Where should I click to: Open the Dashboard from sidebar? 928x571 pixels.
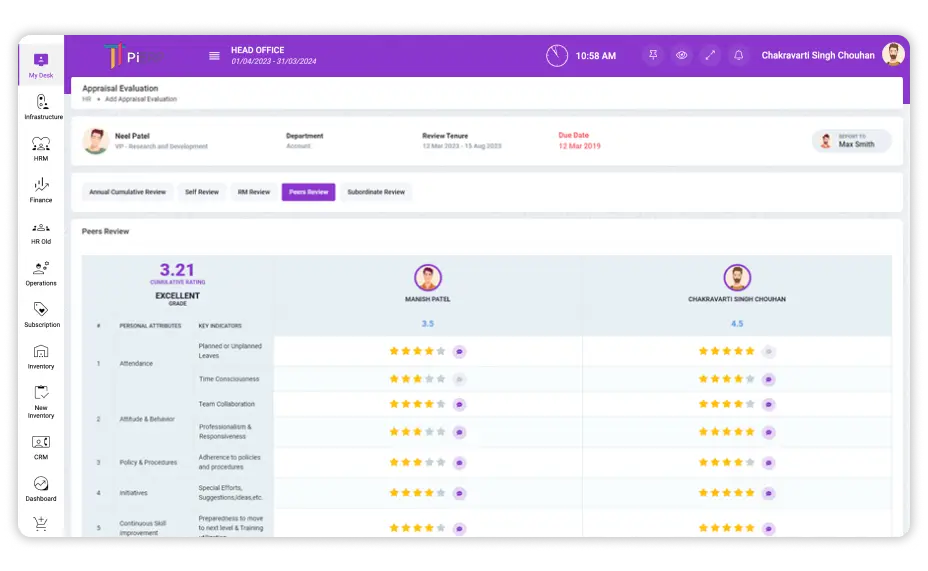(41, 488)
